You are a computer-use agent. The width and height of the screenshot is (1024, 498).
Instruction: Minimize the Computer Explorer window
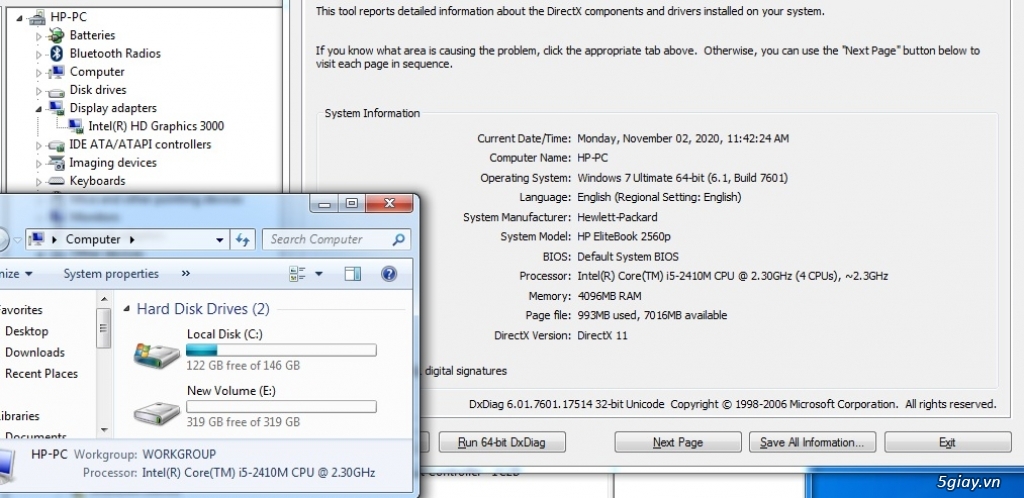coord(325,204)
